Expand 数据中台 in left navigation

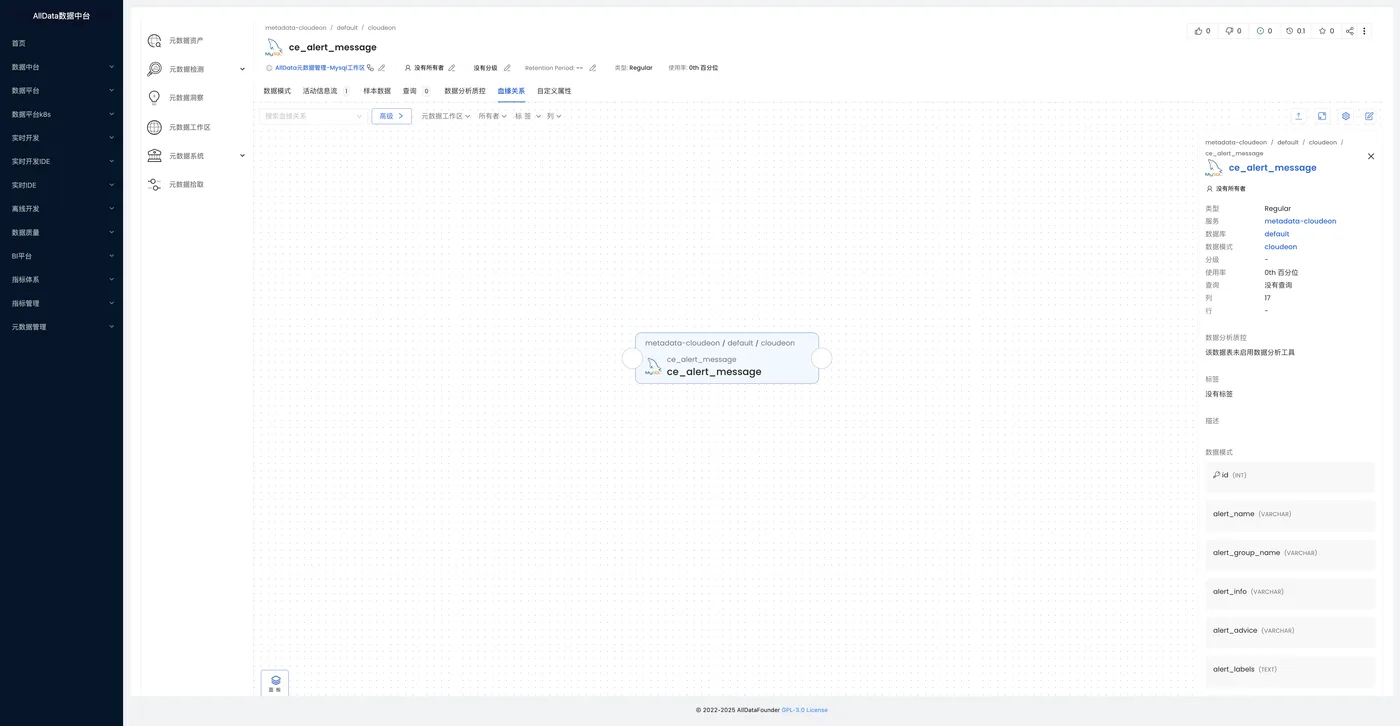pyautogui.click(x=61, y=67)
